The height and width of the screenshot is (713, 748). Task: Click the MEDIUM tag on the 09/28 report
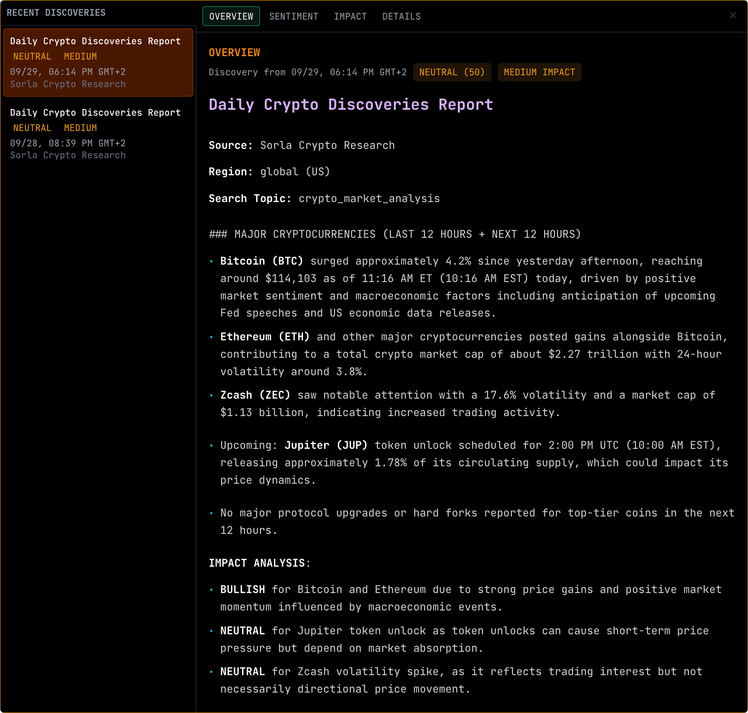[80, 128]
